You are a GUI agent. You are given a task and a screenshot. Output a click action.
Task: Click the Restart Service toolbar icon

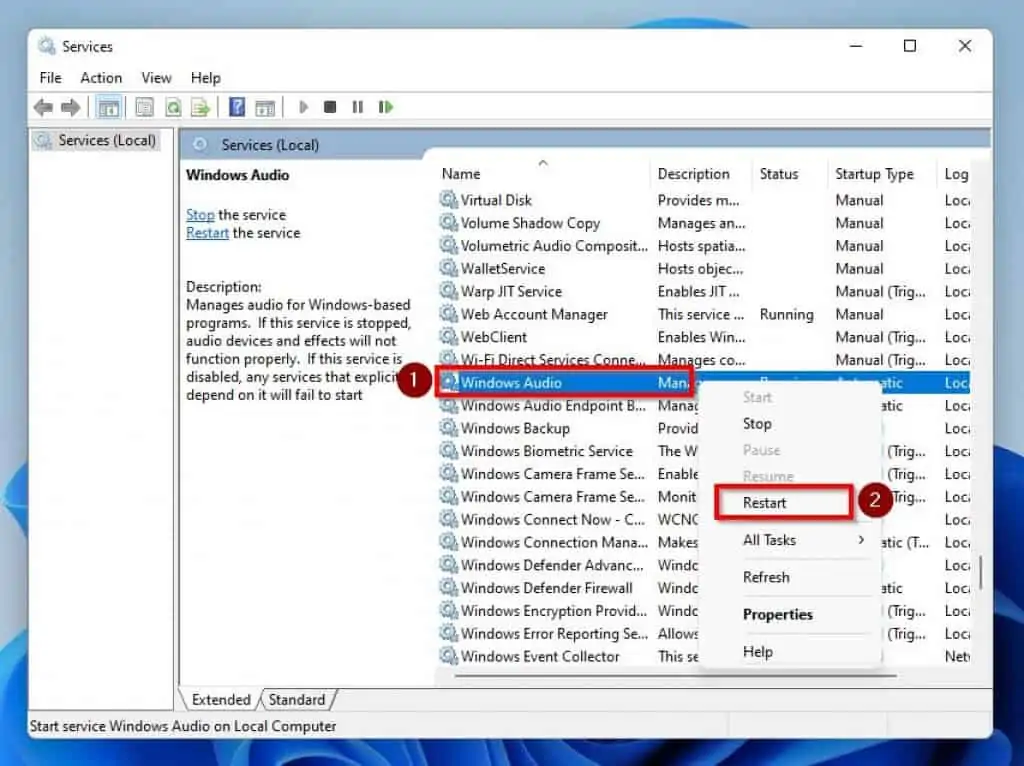pos(386,107)
